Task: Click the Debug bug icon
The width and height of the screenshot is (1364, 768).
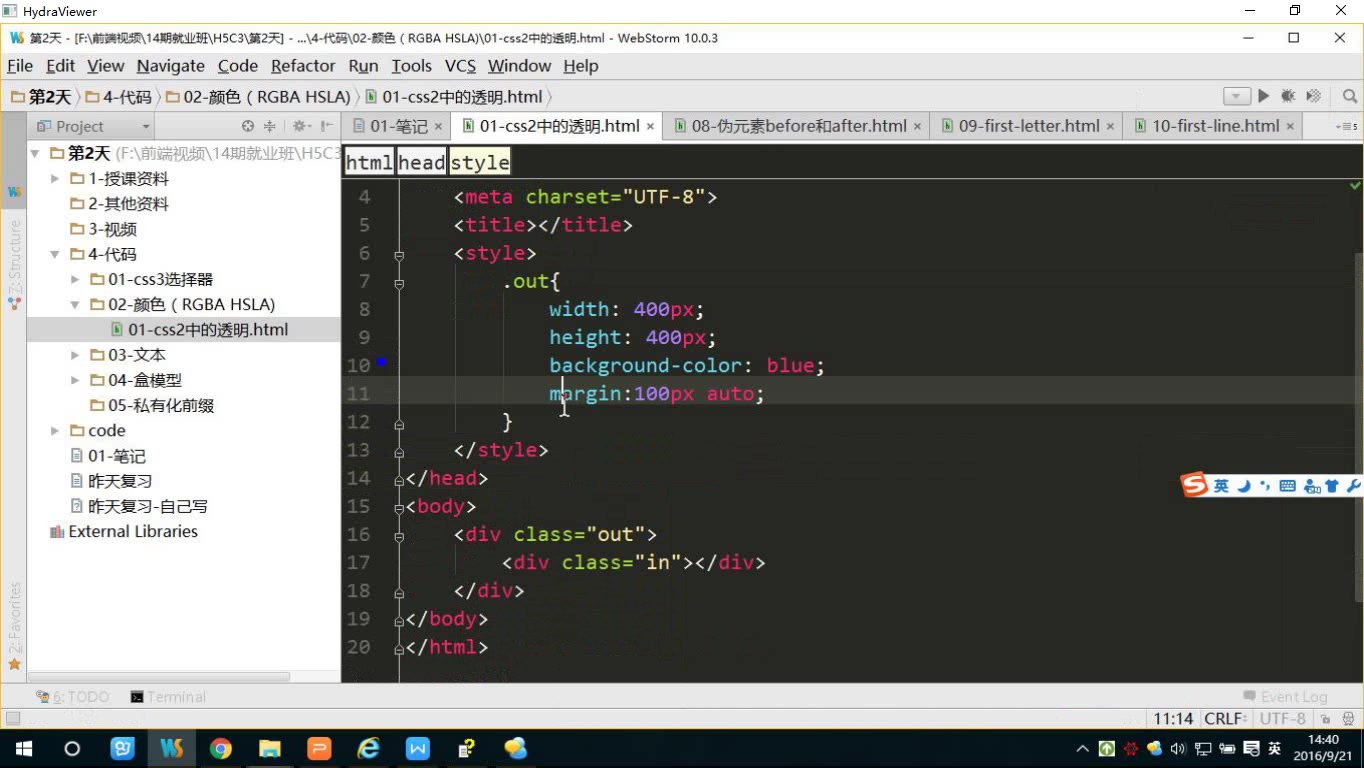Action: click(x=1288, y=96)
